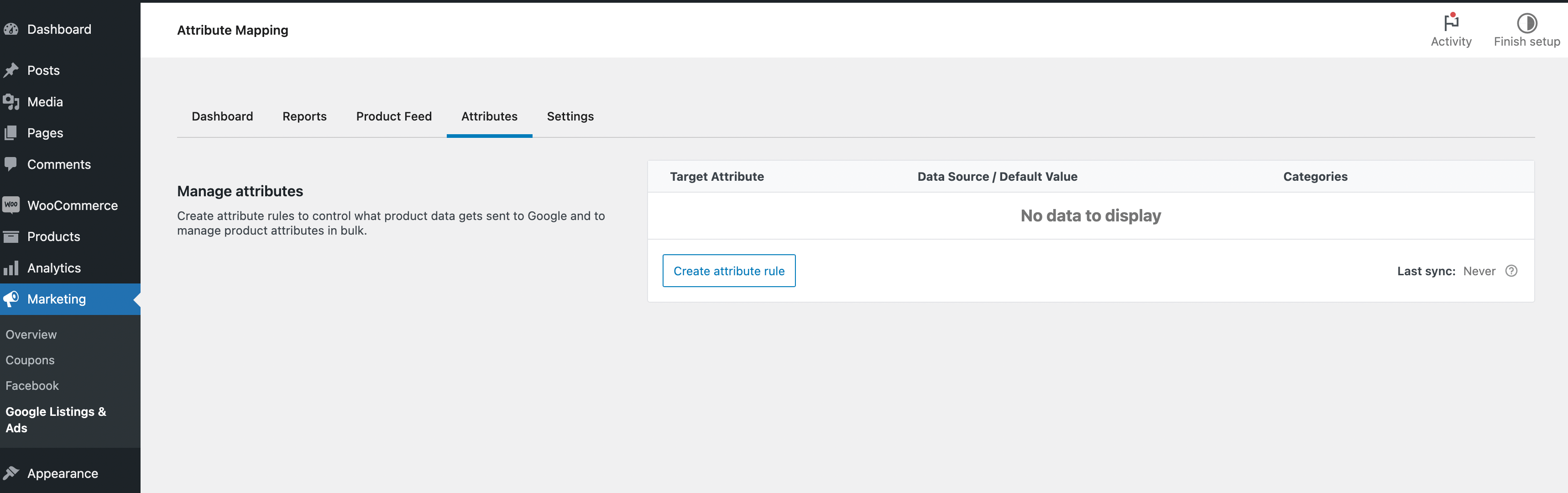Open Comments via the speech bubble icon
Screen dimensions: 1568x493
coord(11,164)
